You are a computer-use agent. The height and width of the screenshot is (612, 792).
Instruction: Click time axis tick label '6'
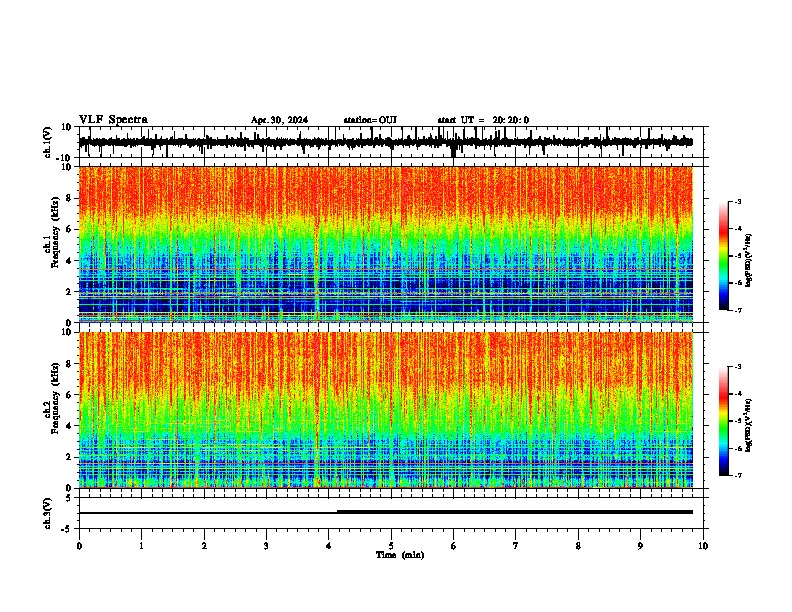(454, 546)
